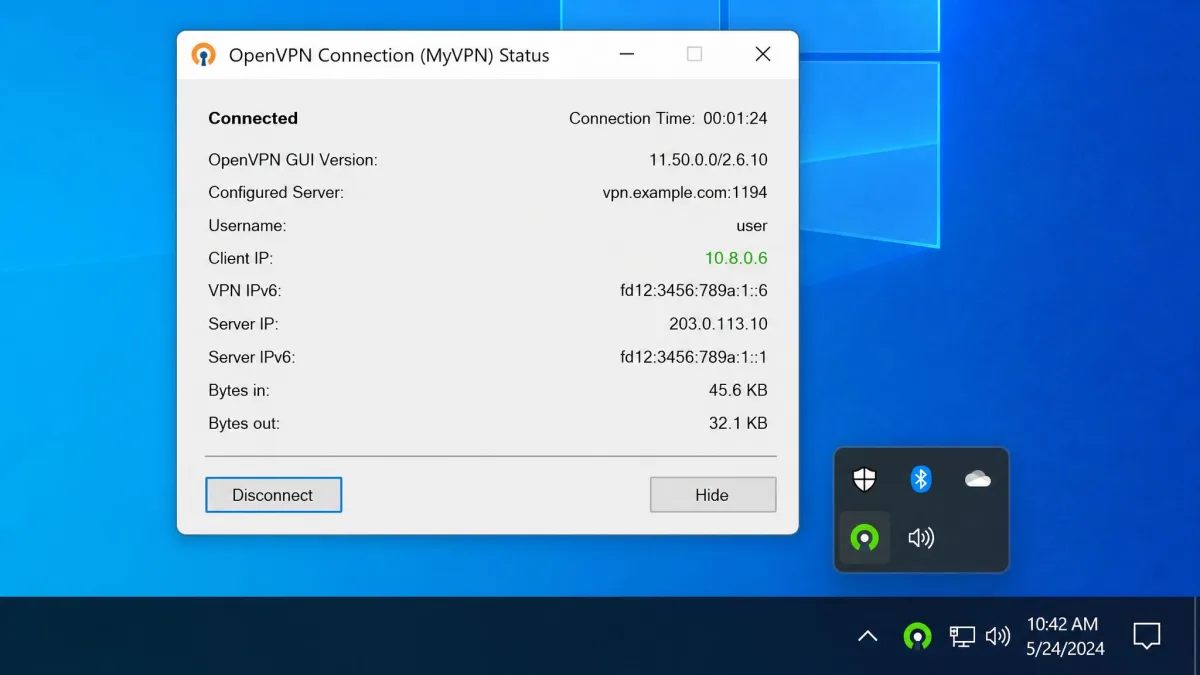
Task: Click the Disconnect button
Action: point(273,495)
